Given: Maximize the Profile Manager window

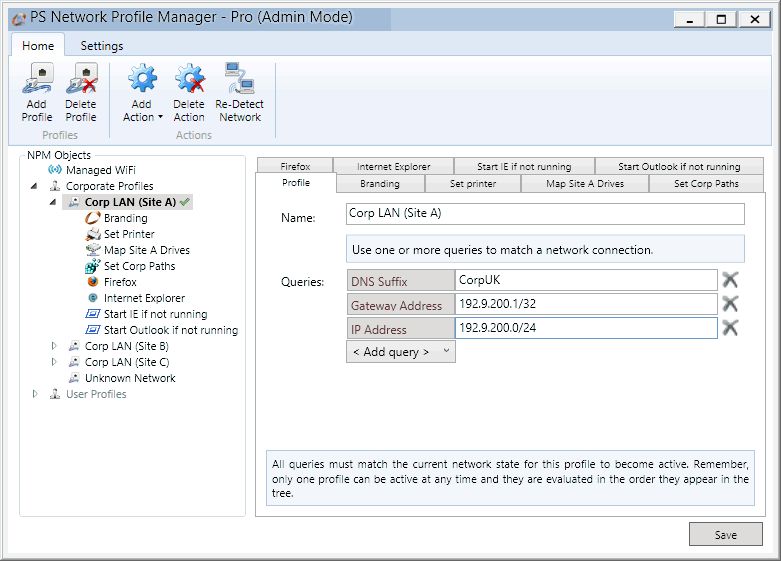Looking at the screenshot, I should [721, 19].
